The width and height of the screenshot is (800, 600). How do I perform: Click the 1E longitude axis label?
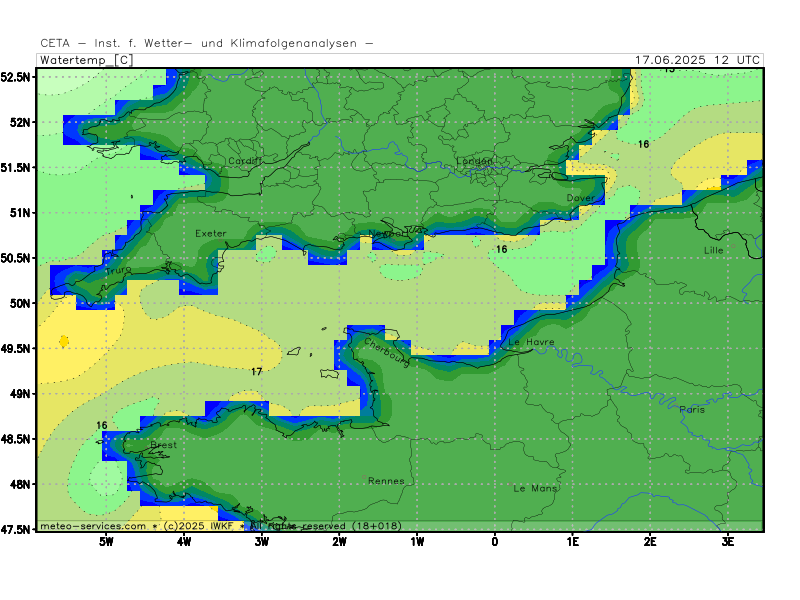coord(572,542)
